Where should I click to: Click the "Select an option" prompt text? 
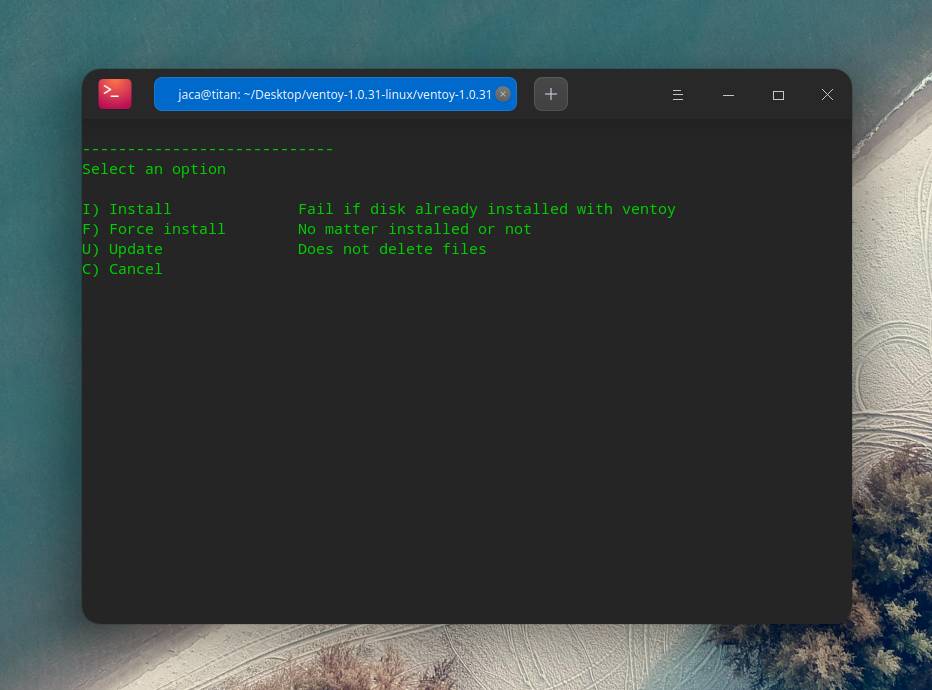154,169
